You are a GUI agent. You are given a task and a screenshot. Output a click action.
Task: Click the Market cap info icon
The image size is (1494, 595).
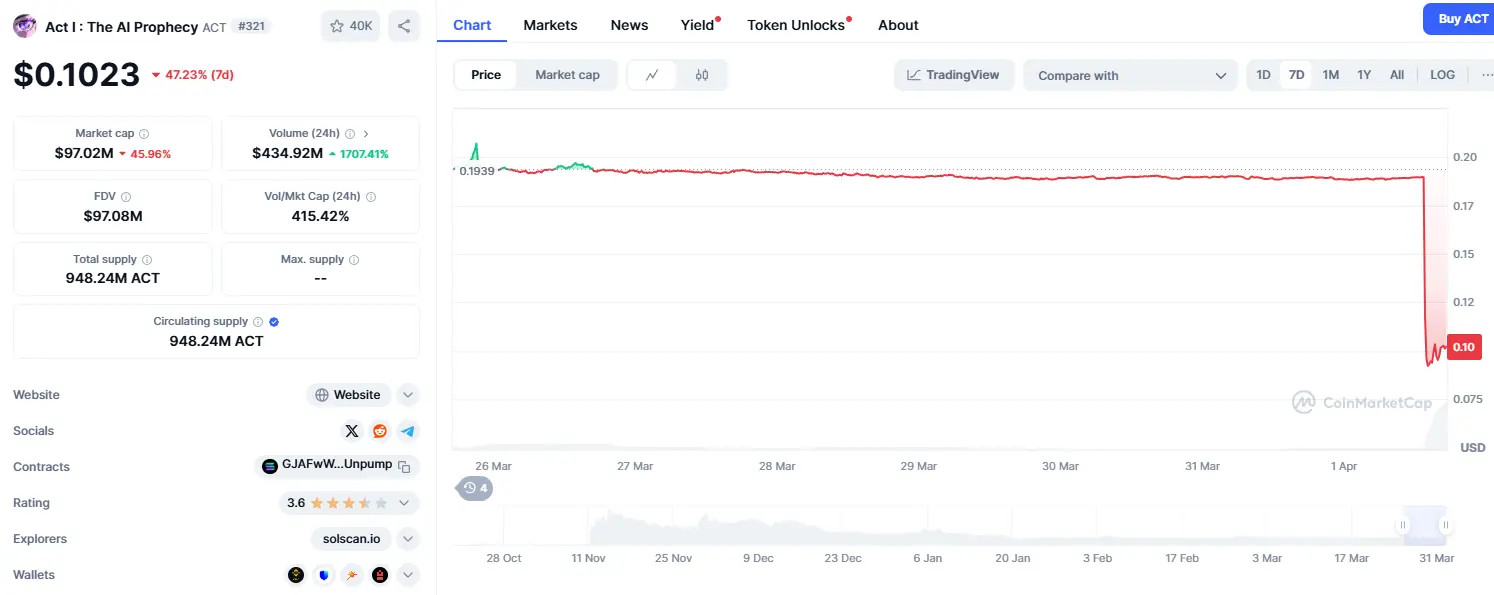coord(144,134)
